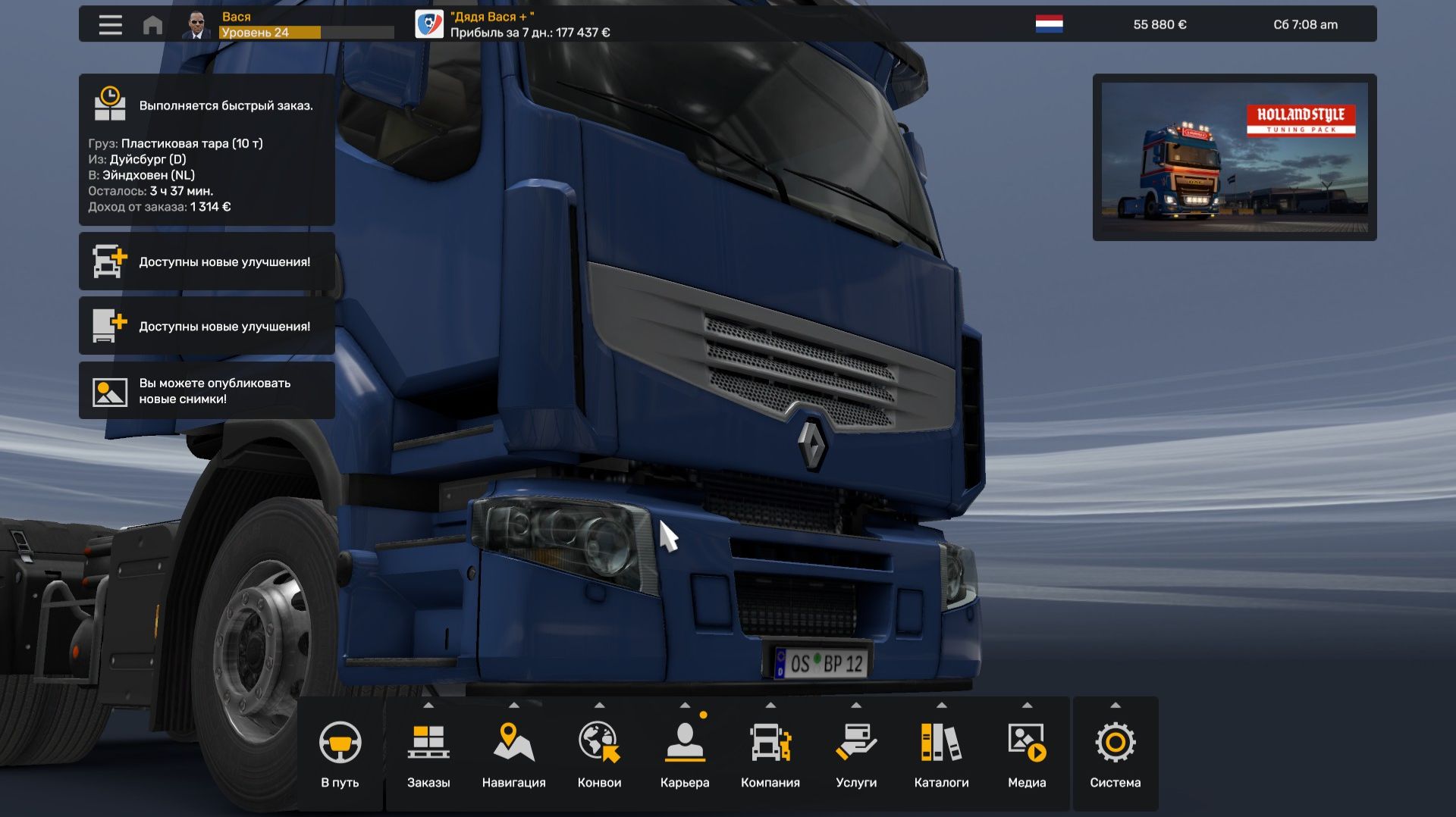Expand the Конвои submenu arrow

pos(600,706)
